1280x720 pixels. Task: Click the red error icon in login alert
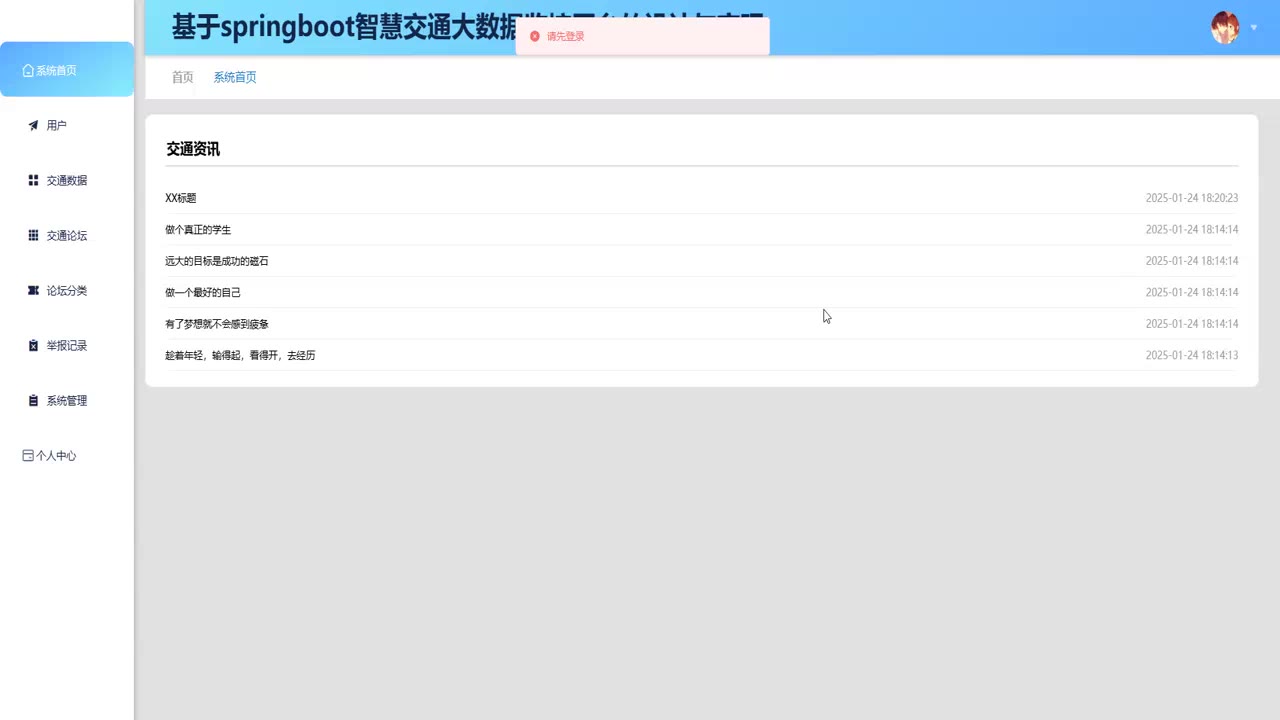click(x=535, y=36)
